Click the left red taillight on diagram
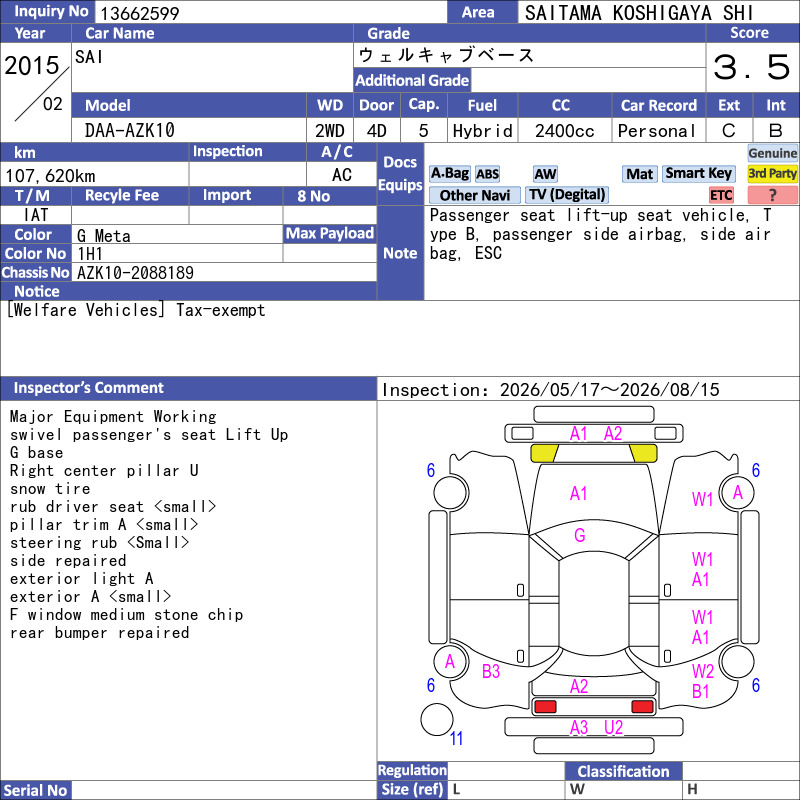 [544, 707]
